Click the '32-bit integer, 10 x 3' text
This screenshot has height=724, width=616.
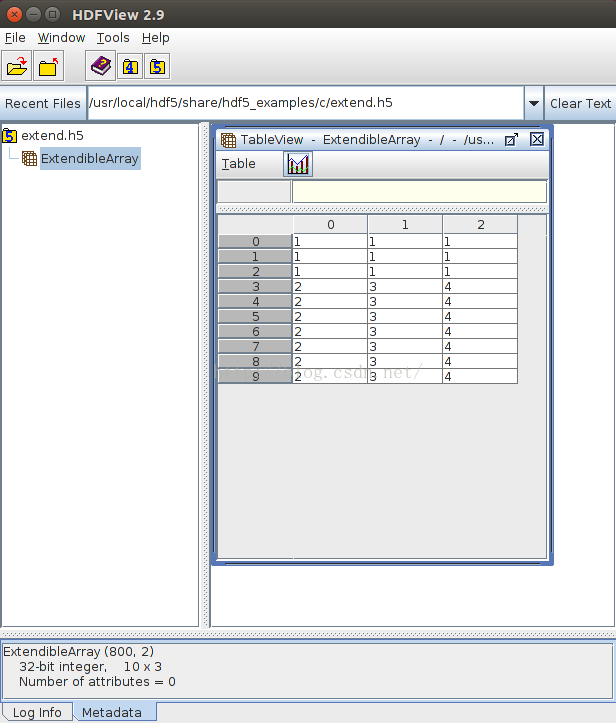[x=91, y=667]
